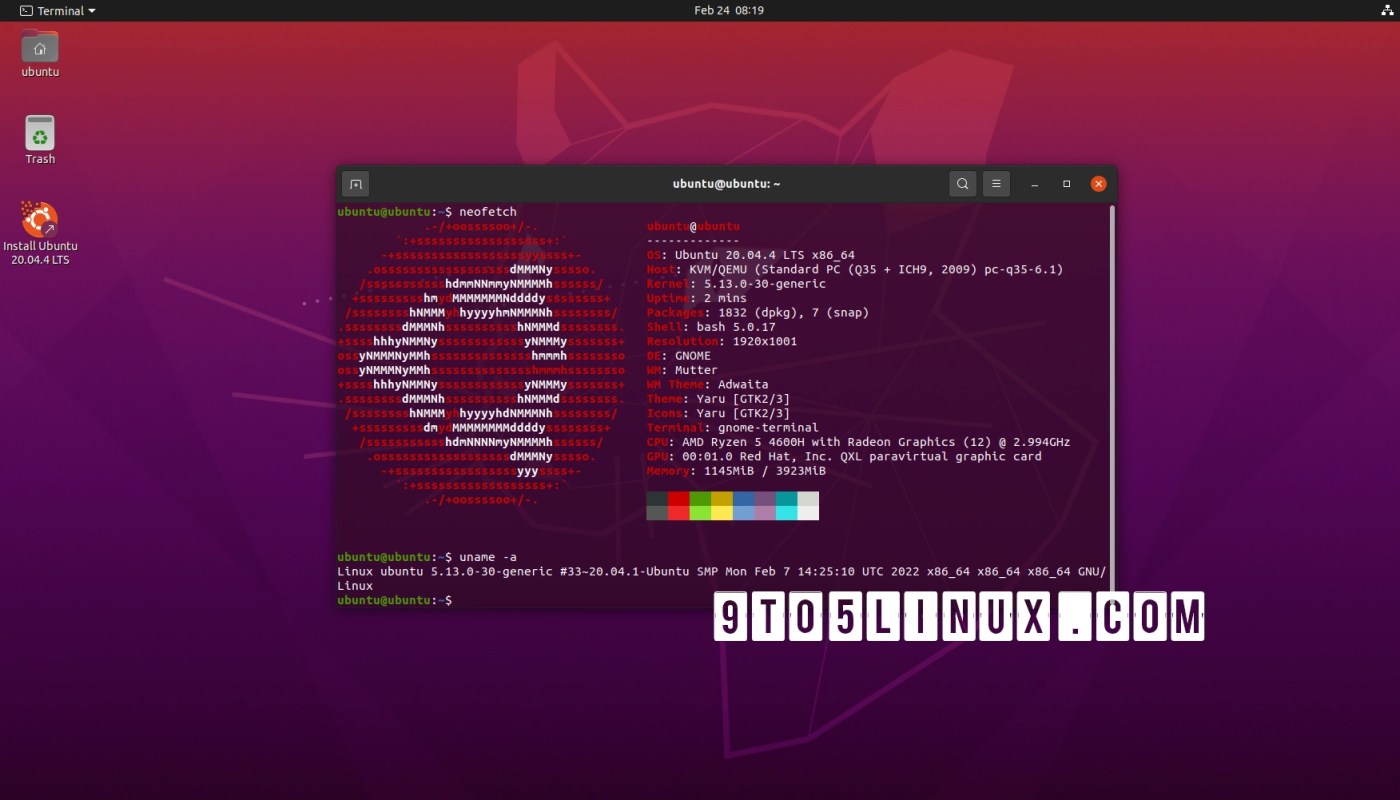The height and width of the screenshot is (800, 1400).
Task: Open the clock showing Feb 24 08:19
Action: click(729, 10)
